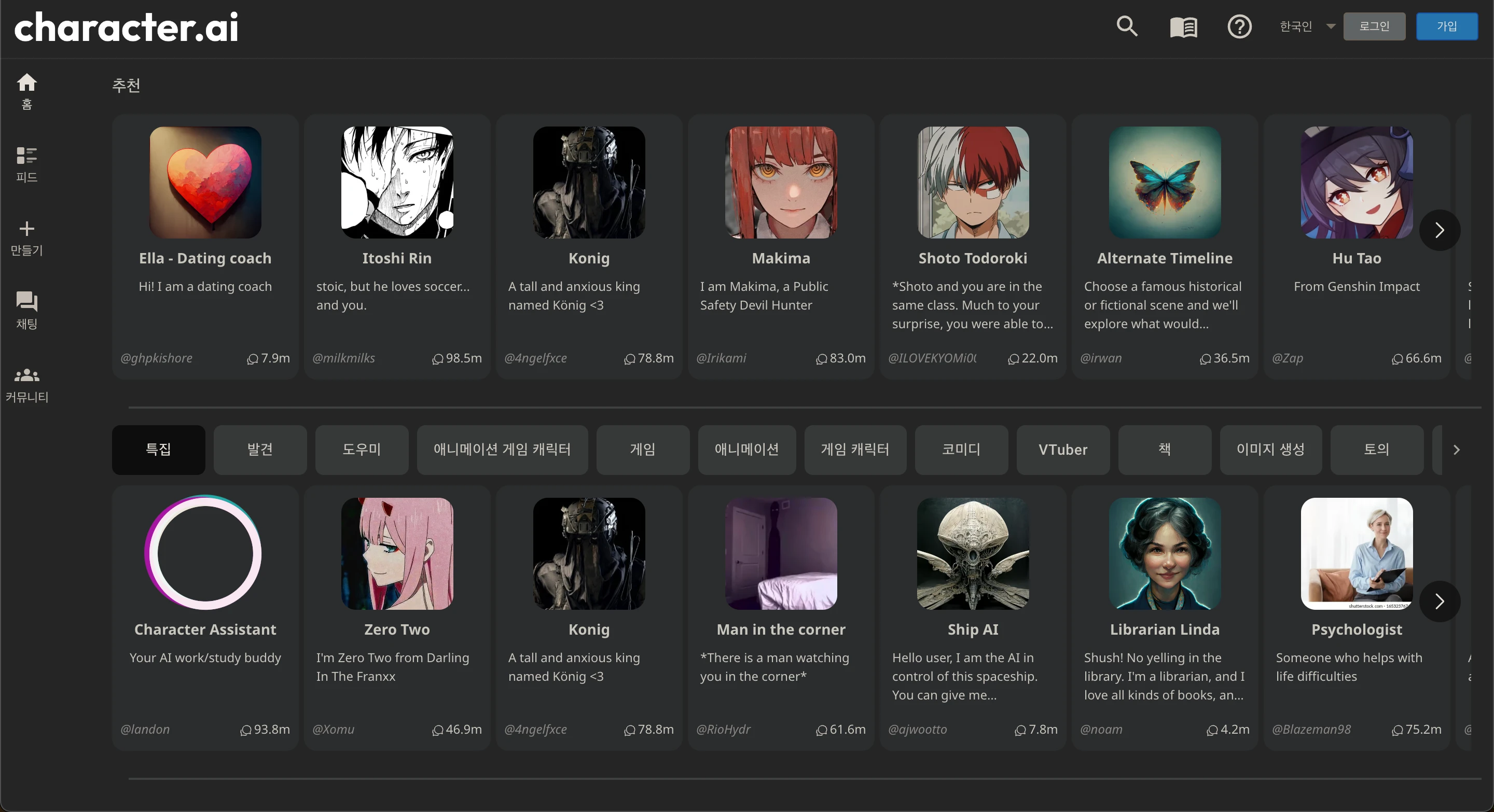
Task: Open Zero Two character thumbnail
Action: [397, 553]
